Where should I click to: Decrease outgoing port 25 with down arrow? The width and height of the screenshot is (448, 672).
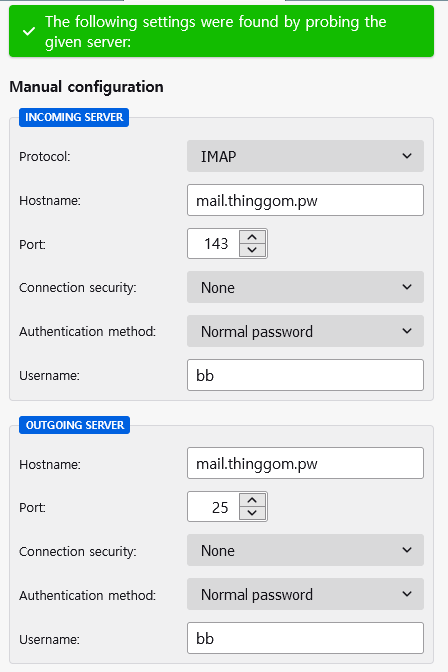[x=252, y=513]
